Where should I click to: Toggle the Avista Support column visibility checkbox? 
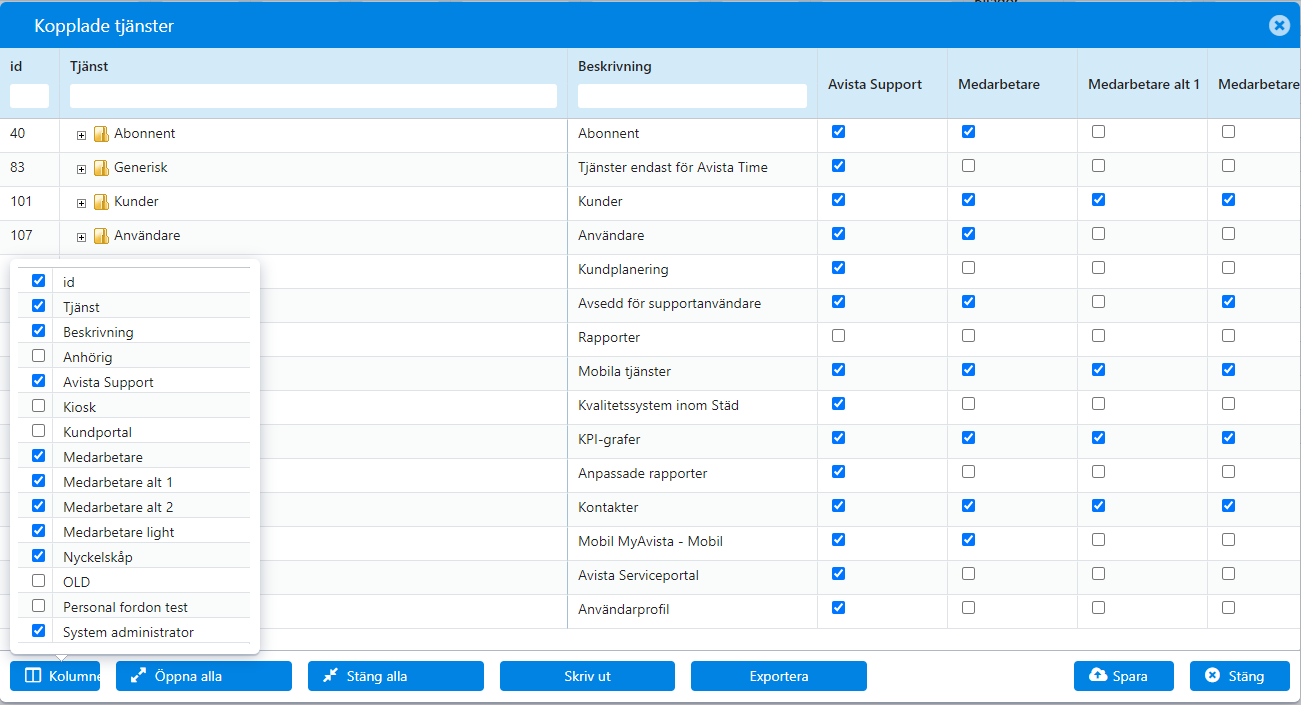38,381
